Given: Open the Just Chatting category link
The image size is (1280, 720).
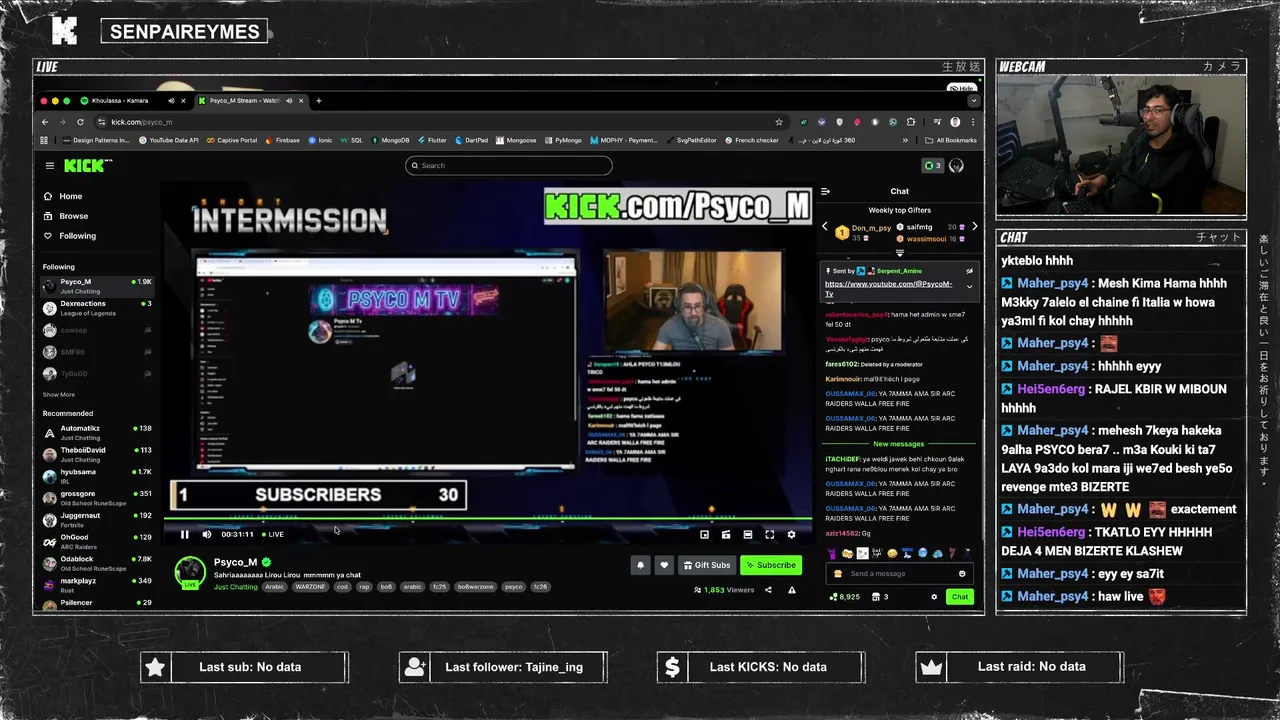Looking at the screenshot, I should (x=235, y=587).
